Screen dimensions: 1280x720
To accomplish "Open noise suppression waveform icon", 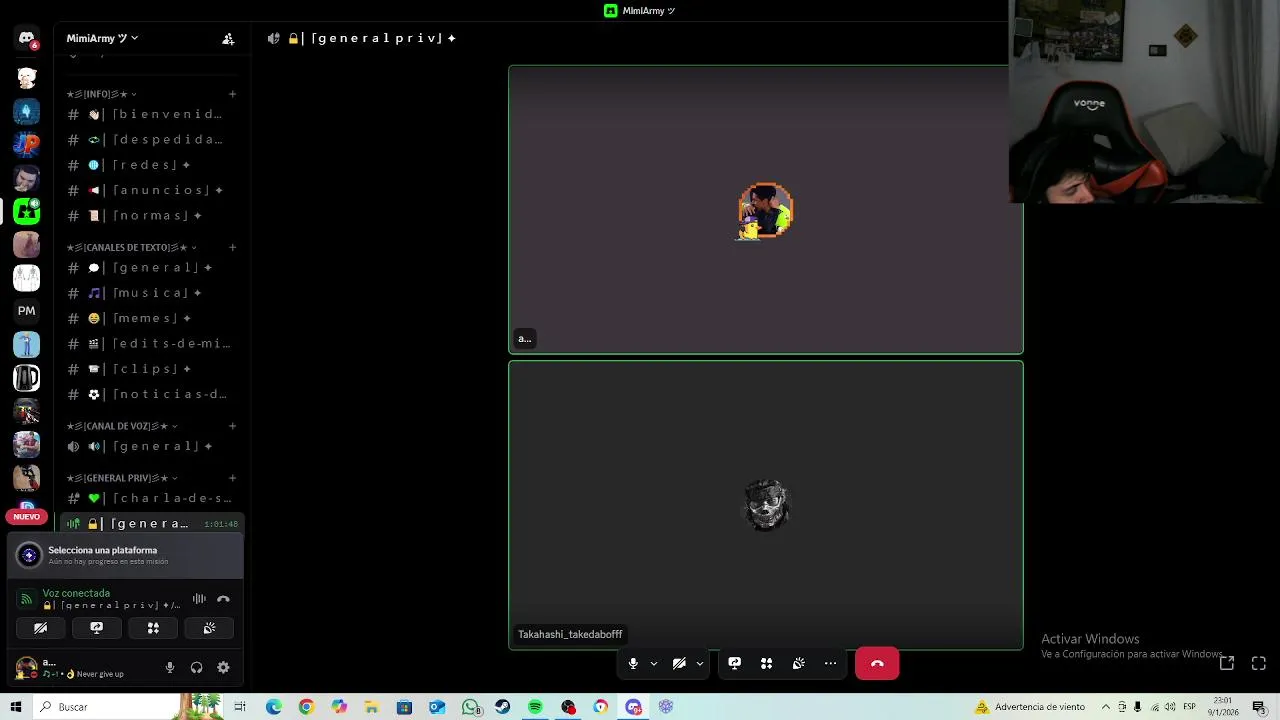I will point(199,599).
